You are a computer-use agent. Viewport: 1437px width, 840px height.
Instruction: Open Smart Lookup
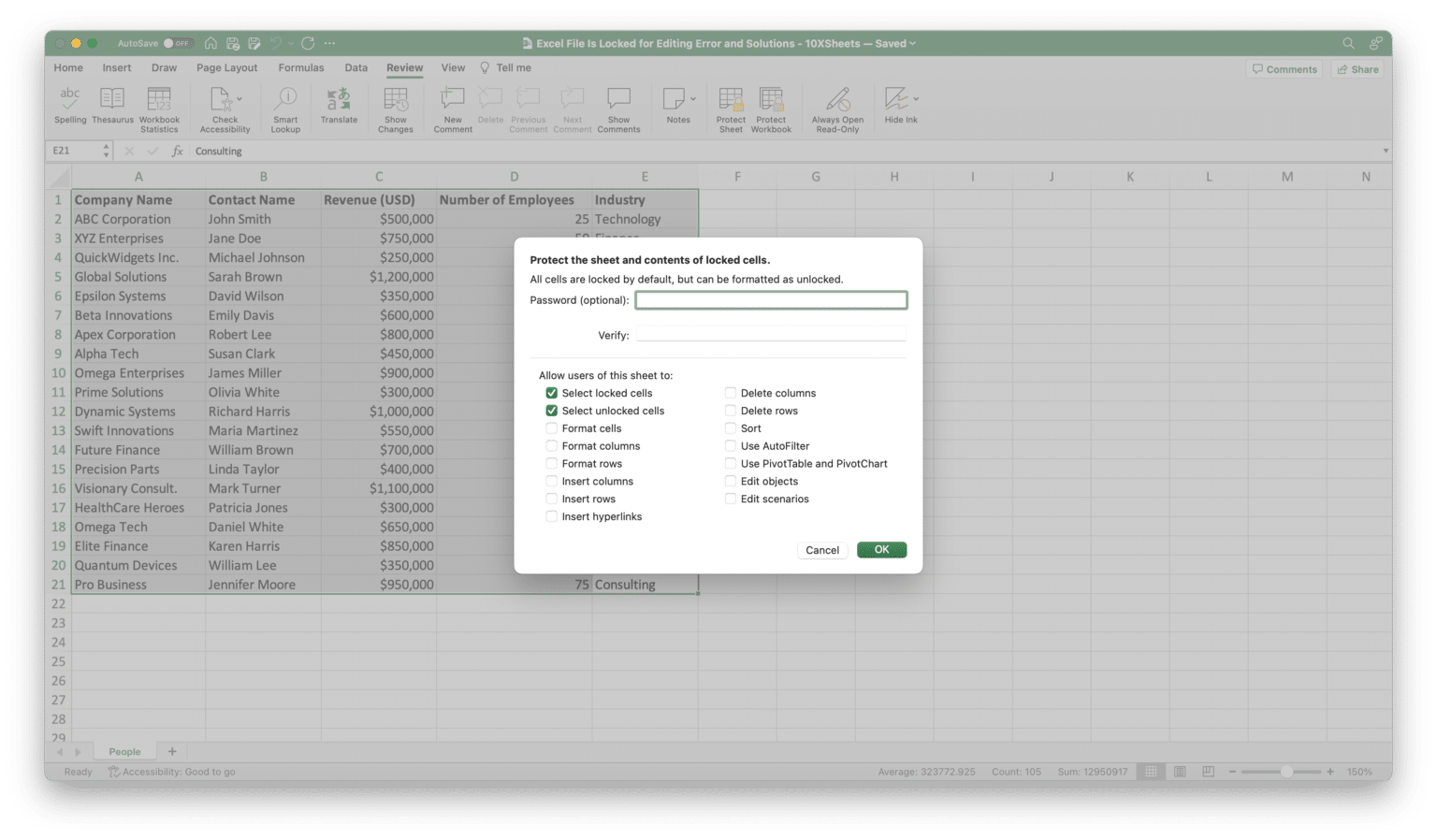pyautogui.click(x=285, y=105)
